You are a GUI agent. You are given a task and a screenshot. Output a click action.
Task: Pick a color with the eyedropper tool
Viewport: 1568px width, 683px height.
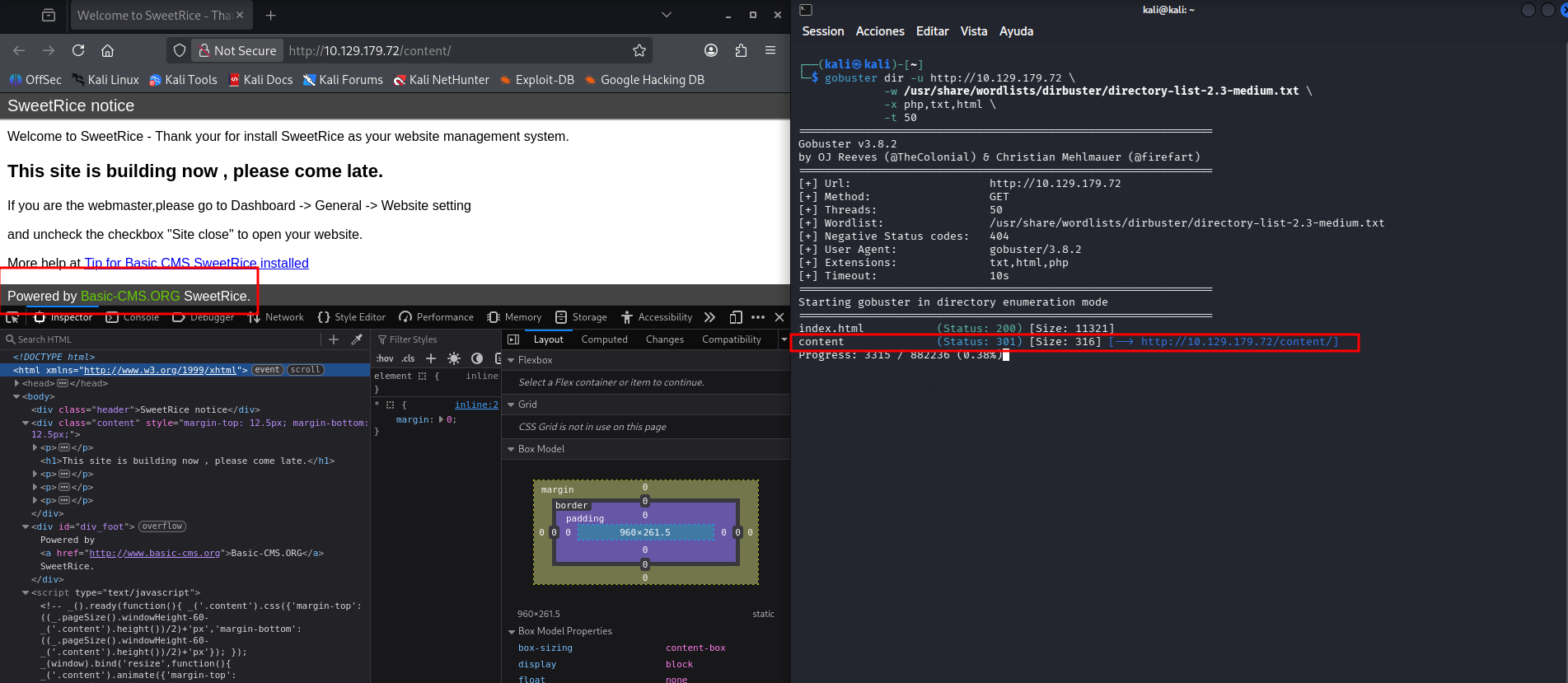357,339
